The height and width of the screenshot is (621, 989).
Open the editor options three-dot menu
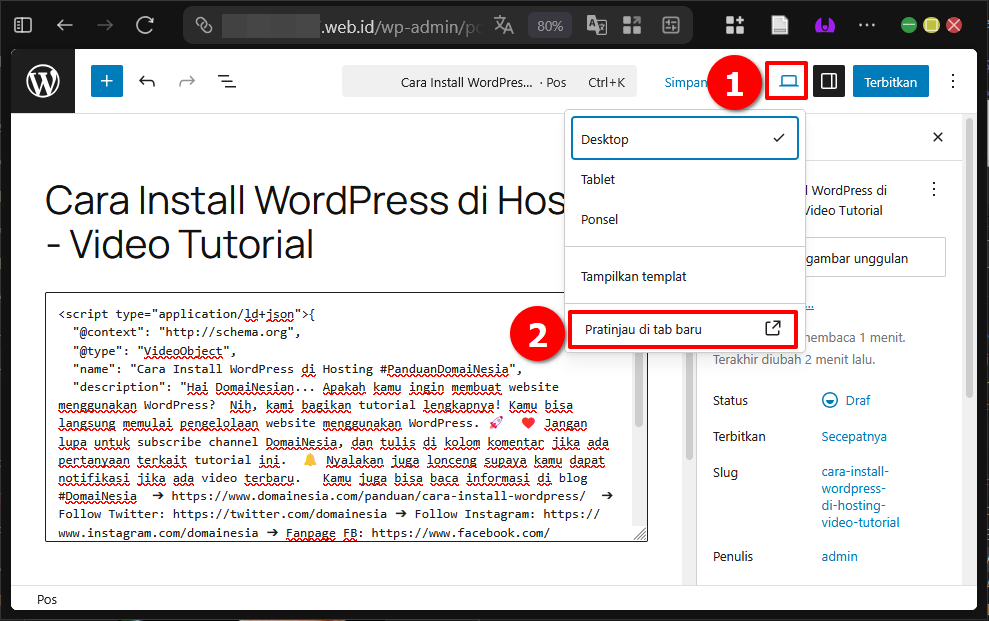point(952,81)
